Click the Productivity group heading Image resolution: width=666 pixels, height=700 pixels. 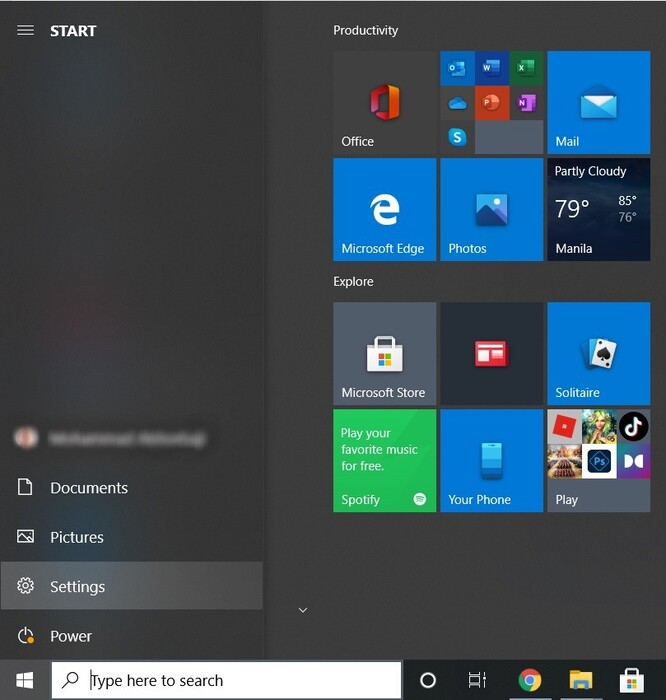(366, 30)
